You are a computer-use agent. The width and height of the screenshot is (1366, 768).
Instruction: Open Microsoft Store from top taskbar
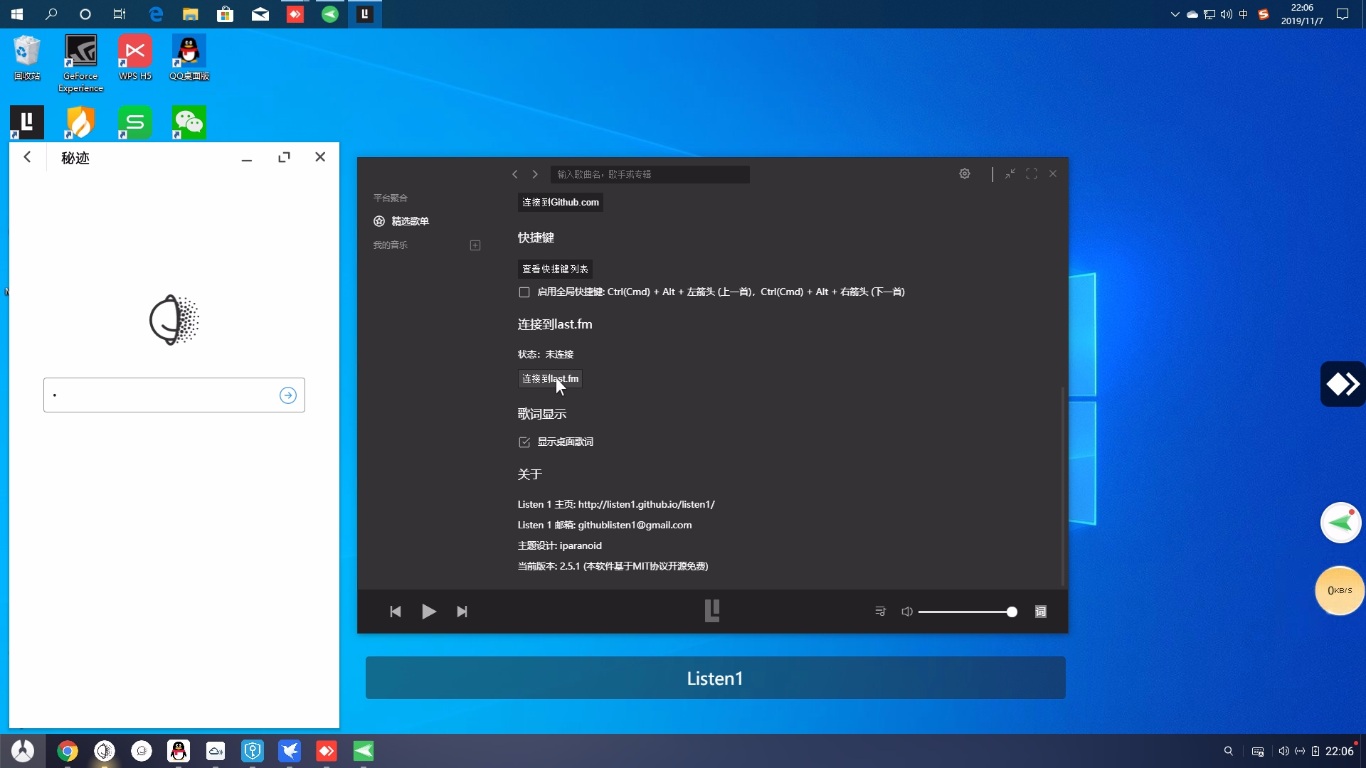[x=225, y=14]
